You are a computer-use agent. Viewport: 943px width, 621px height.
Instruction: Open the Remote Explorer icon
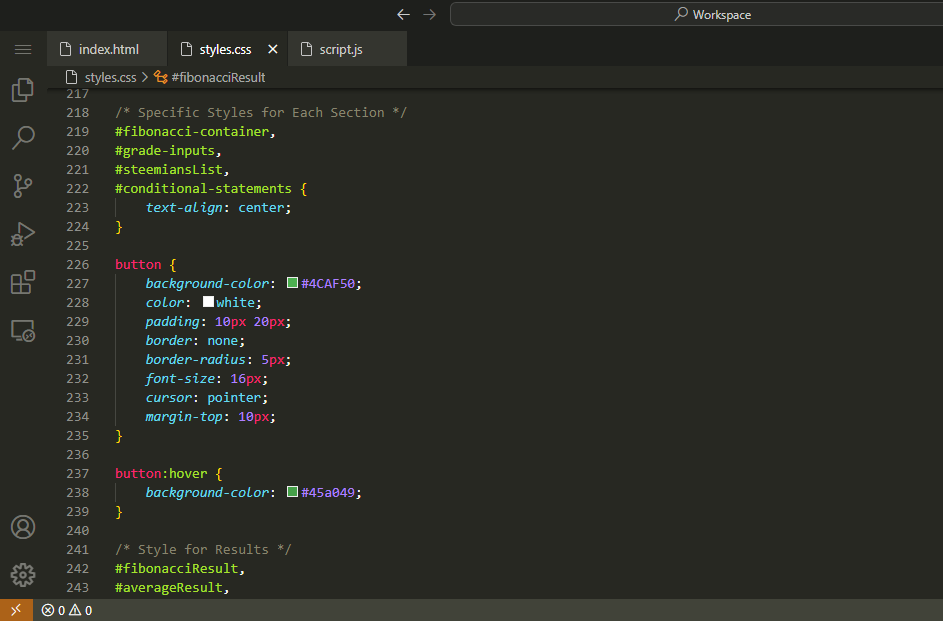tap(22, 330)
